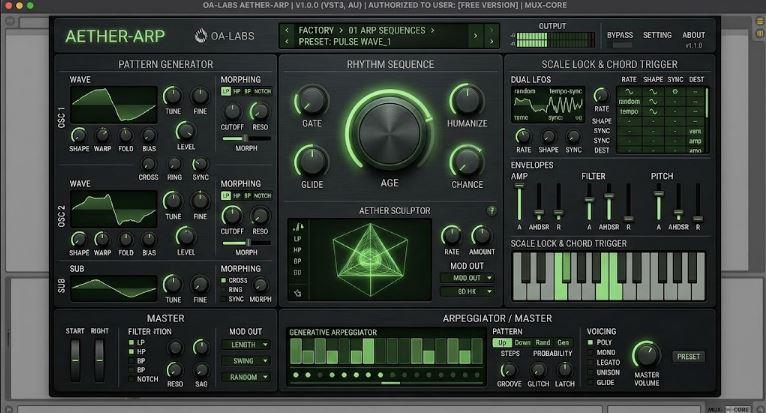Select the Gen pattern tab
The width and height of the screenshot is (766, 413).
[563, 343]
